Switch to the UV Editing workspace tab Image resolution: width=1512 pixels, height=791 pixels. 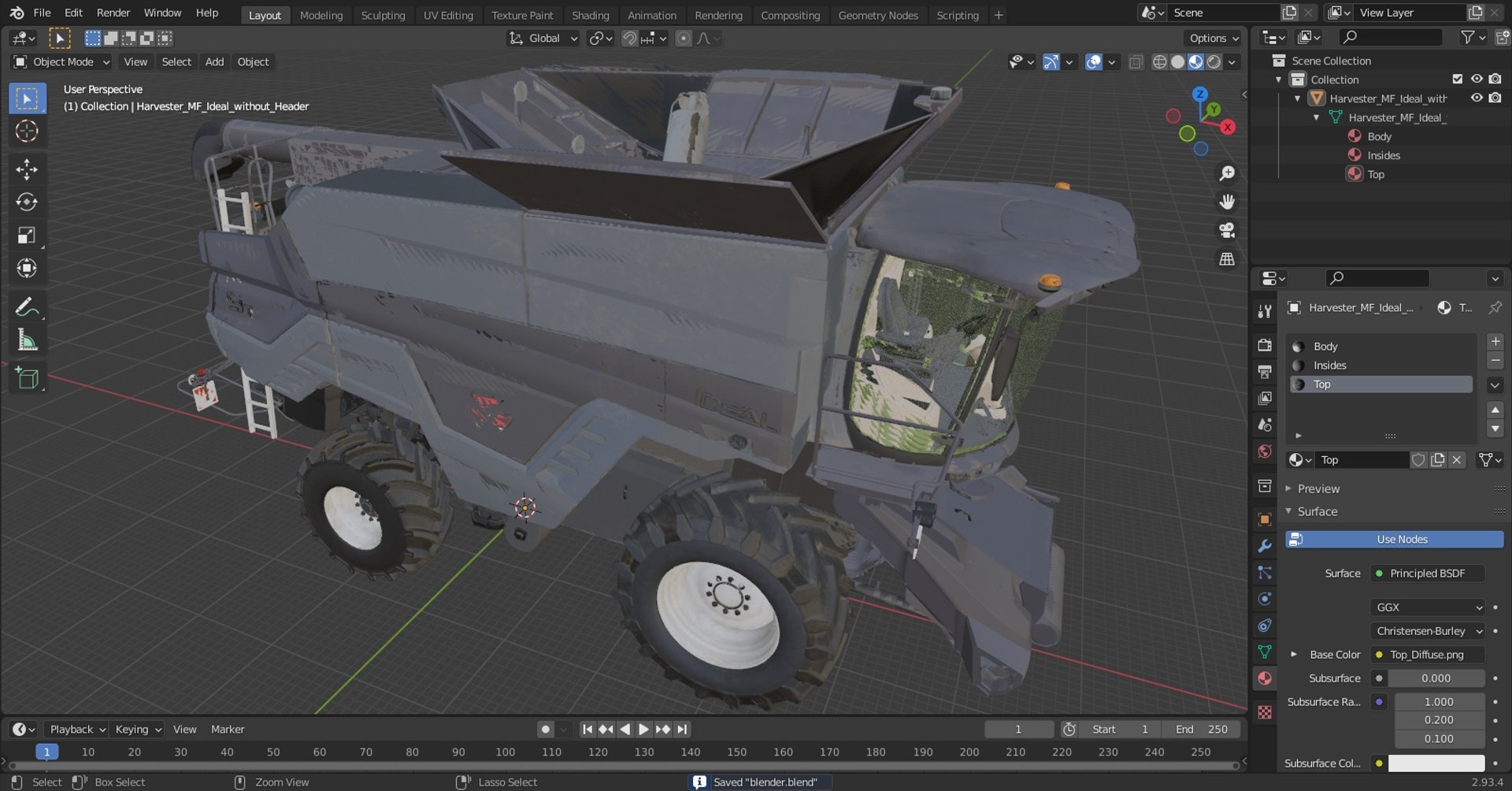tap(448, 15)
